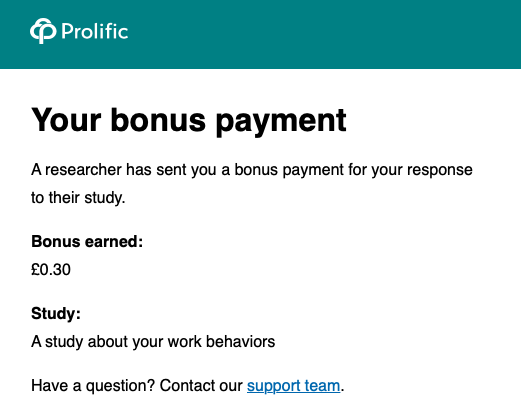Click the Prolific logo icon

coord(43,31)
